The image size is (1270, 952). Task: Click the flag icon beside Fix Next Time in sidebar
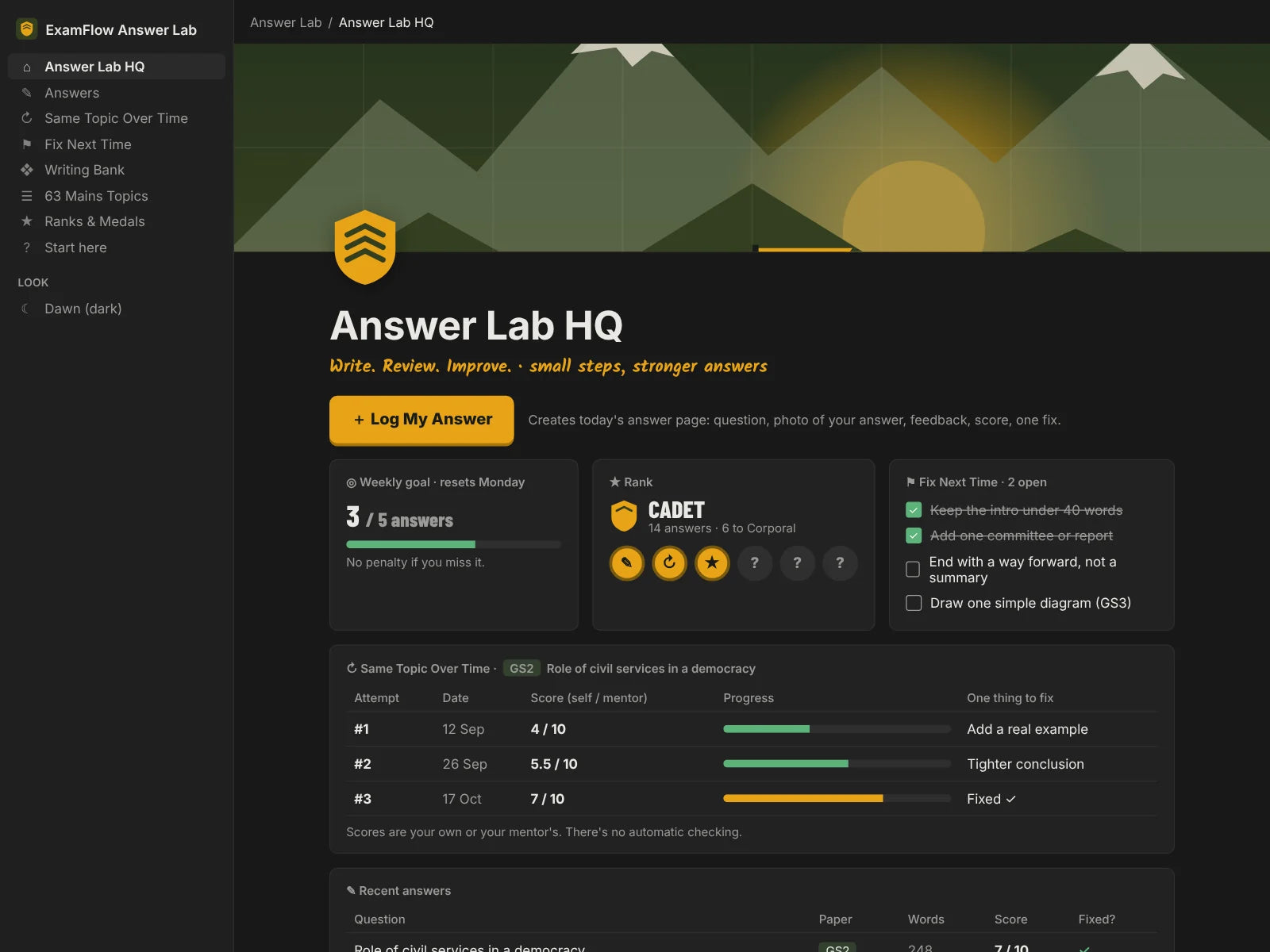click(27, 144)
